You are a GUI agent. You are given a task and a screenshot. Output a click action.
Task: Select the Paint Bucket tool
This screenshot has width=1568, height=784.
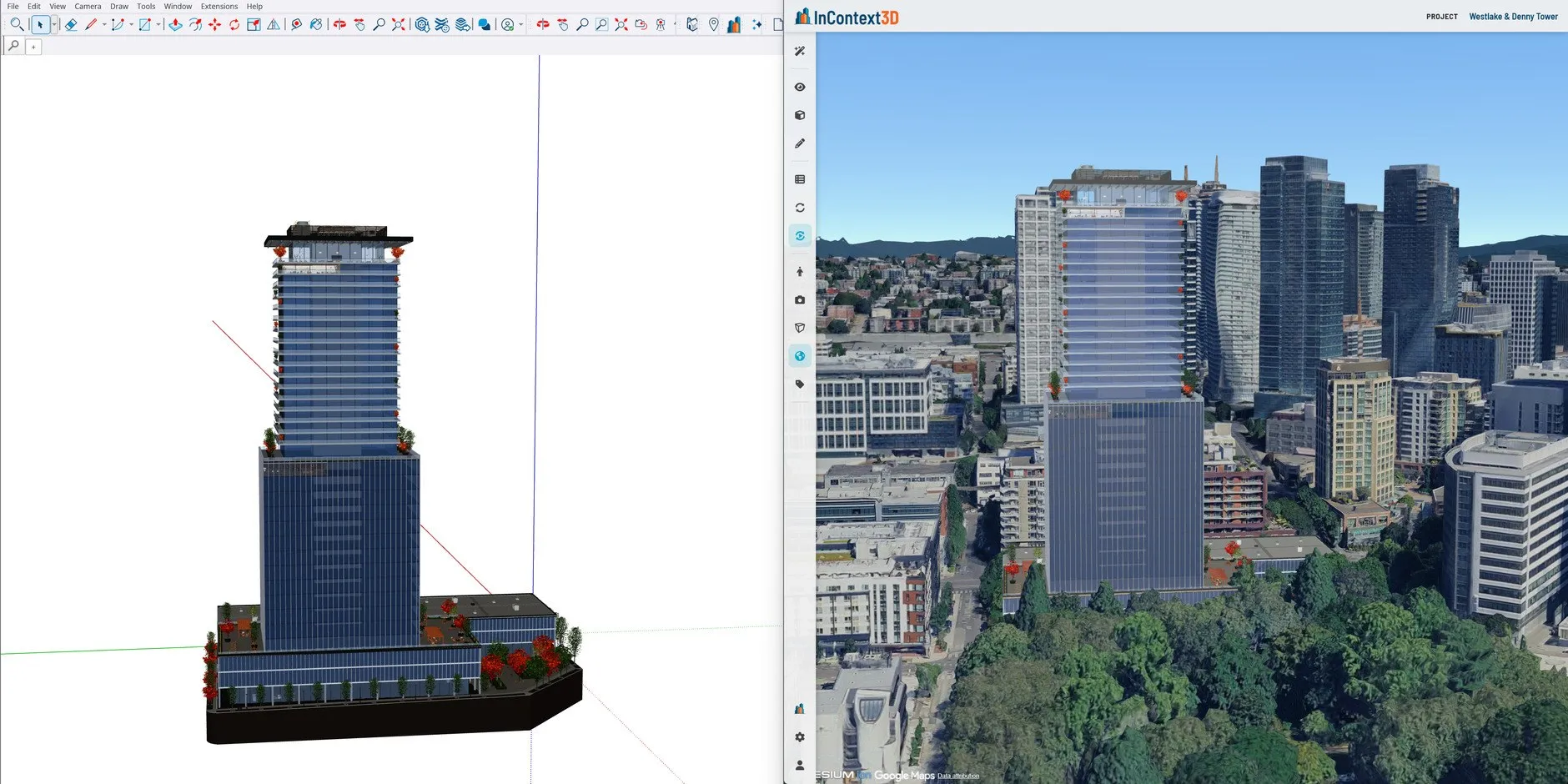pyautogui.click(x=316, y=25)
